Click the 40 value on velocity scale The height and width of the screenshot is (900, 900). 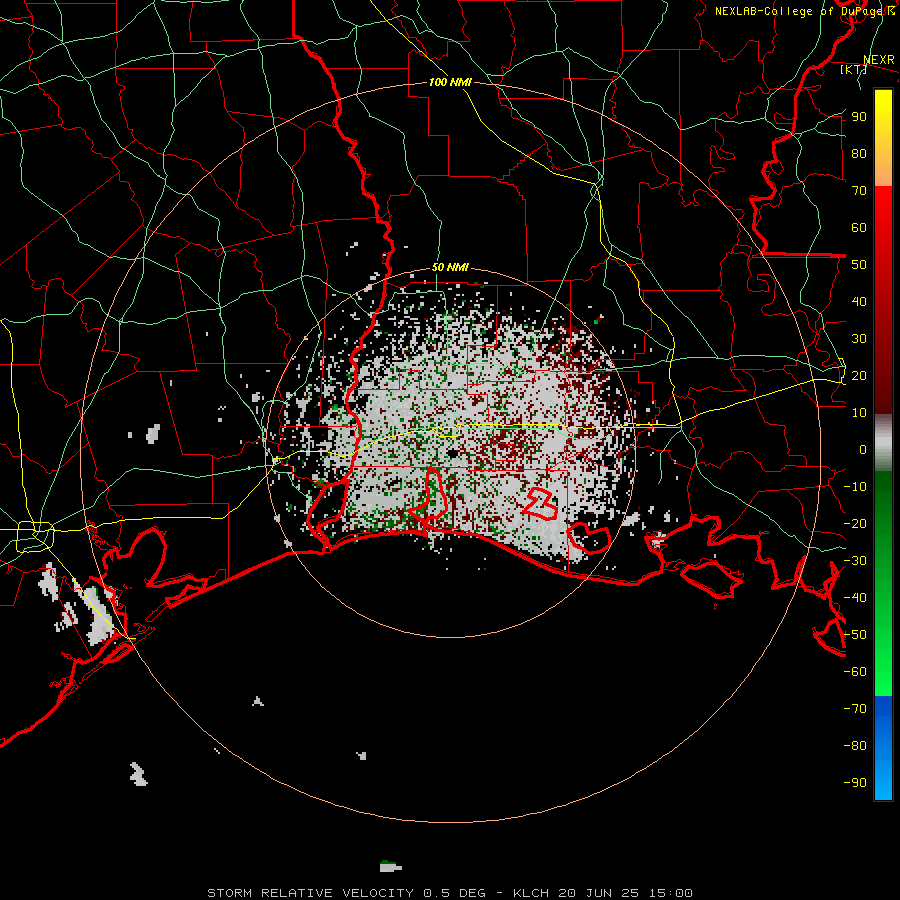click(x=859, y=302)
